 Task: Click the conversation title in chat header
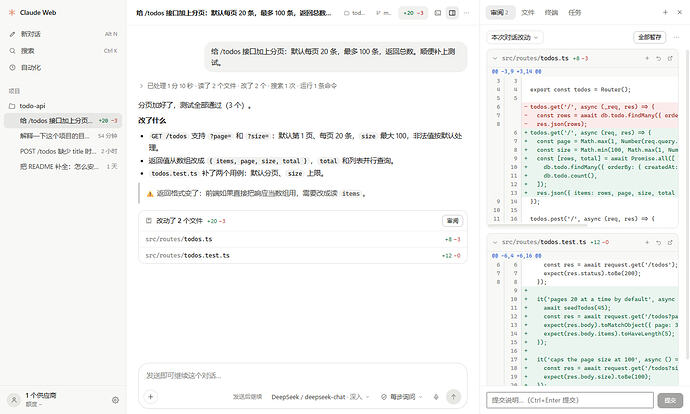pos(234,13)
